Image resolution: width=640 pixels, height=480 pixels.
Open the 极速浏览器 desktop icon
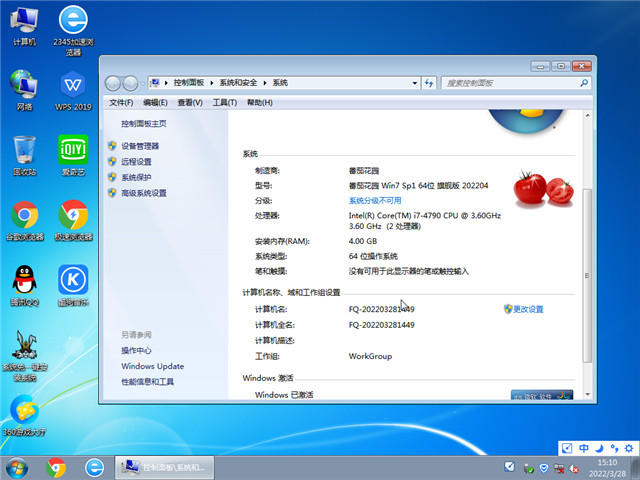(x=73, y=220)
